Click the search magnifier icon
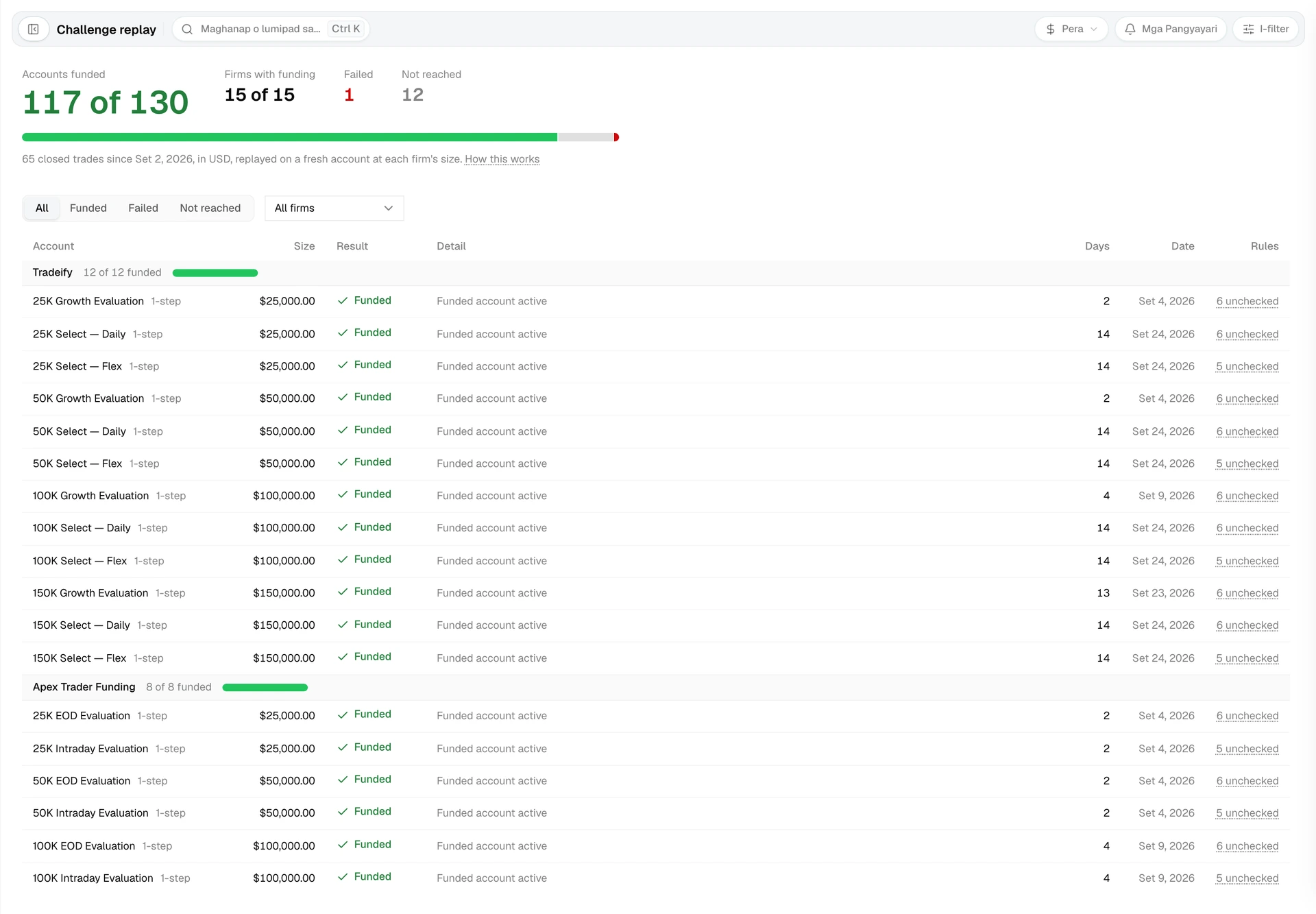 (187, 29)
